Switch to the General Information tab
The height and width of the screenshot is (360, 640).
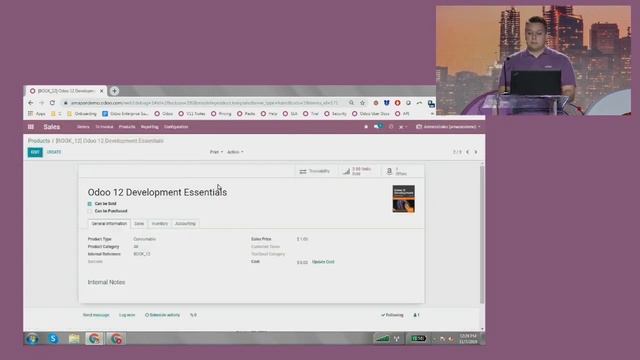[x=109, y=224]
